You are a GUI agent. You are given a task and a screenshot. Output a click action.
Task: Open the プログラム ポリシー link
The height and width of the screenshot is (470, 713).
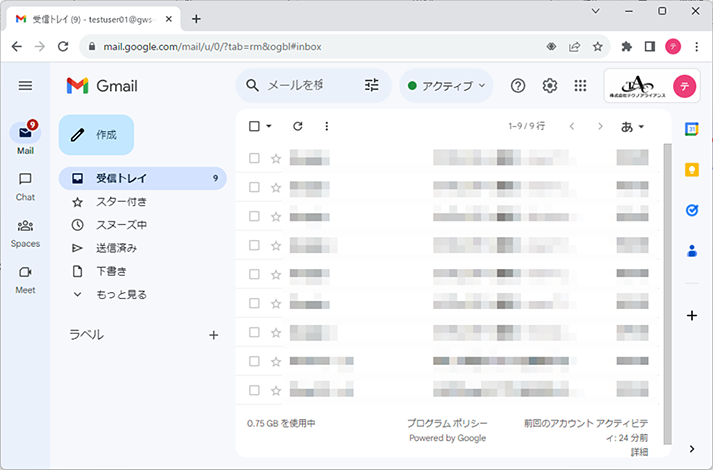pyautogui.click(x=447, y=423)
